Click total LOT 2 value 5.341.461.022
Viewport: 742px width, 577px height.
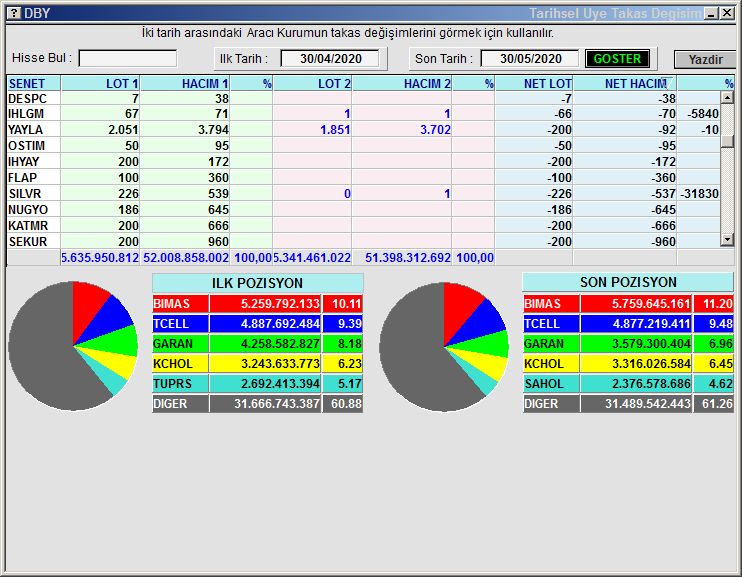(x=312, y=258)
